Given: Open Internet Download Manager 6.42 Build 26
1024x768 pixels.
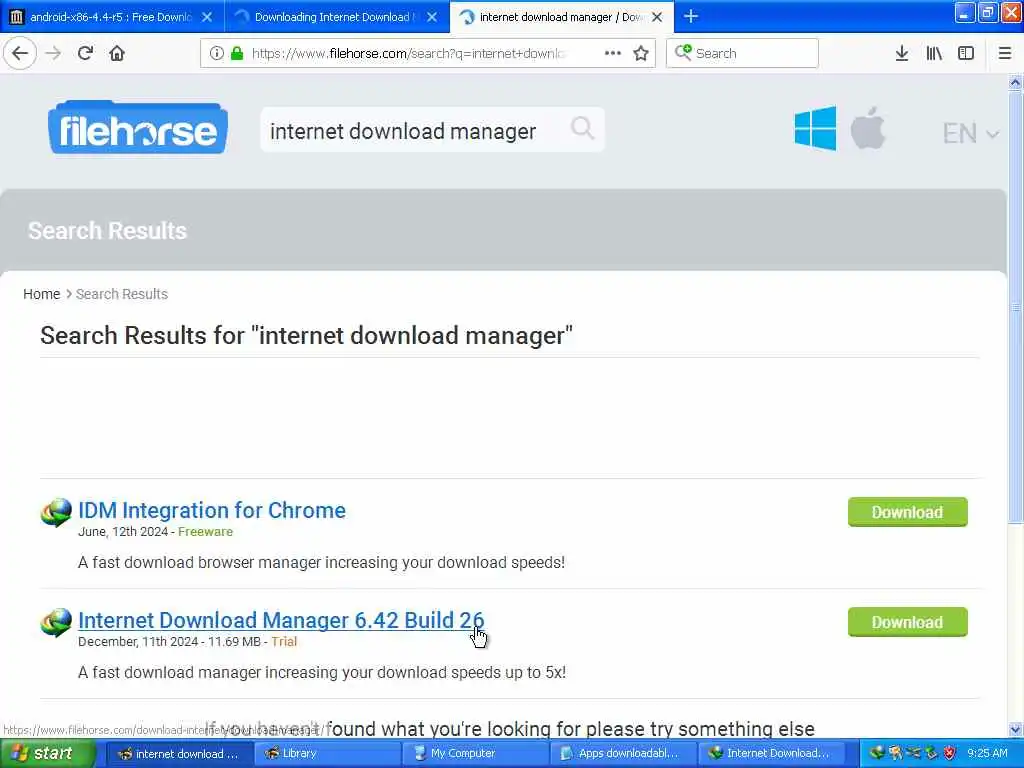Looking at the screenshot, I should [281, 620].
